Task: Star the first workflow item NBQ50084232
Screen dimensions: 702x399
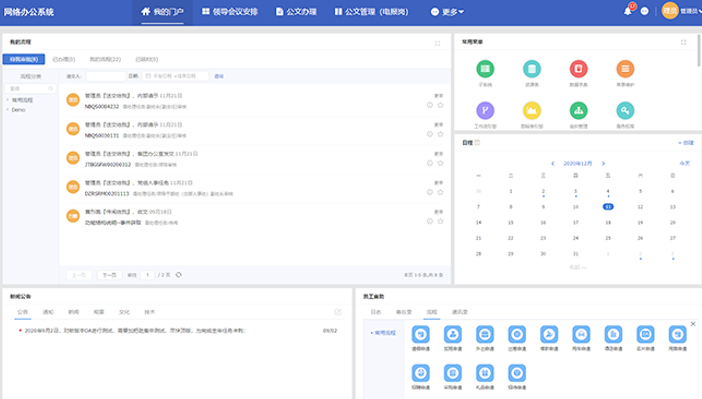Action: click(x=441, y=105)
